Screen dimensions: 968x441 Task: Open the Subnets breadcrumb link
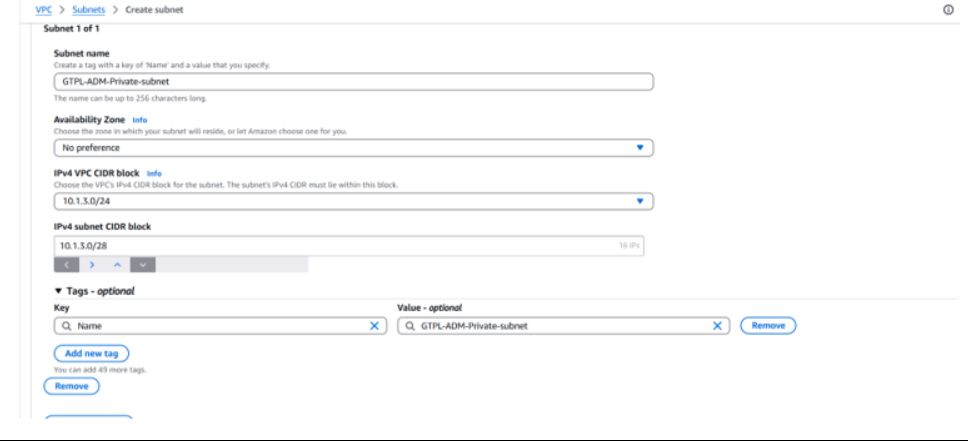pyautogui.click(x=88, y=9)
